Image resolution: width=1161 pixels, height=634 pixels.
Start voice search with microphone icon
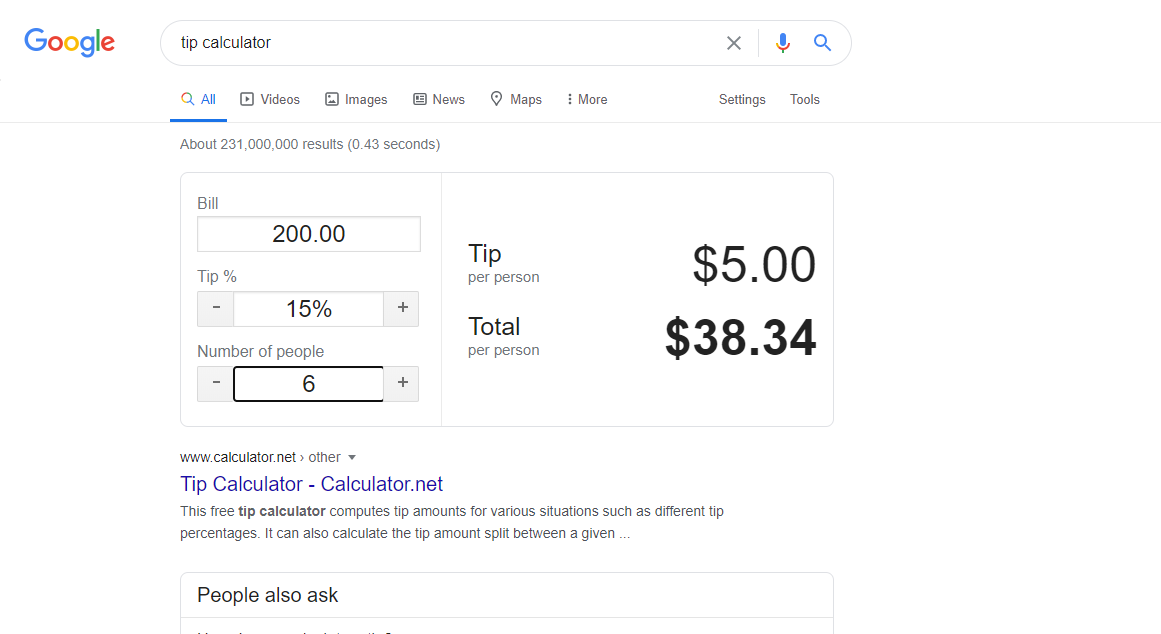783,43
